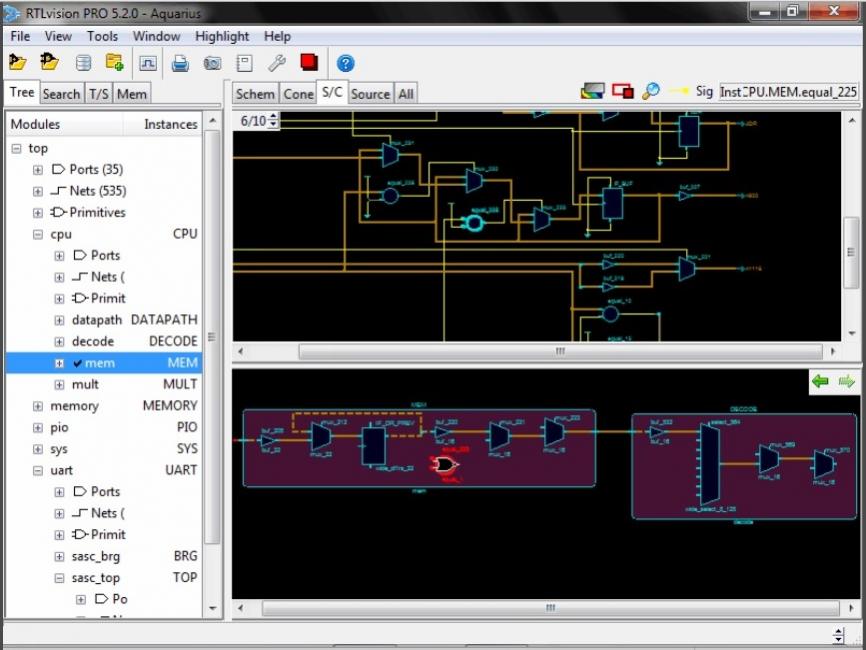Open the wrench settings tool
The width and height of the screenshot is (866, 650).
pyautogui.click(x=277, y=63)
